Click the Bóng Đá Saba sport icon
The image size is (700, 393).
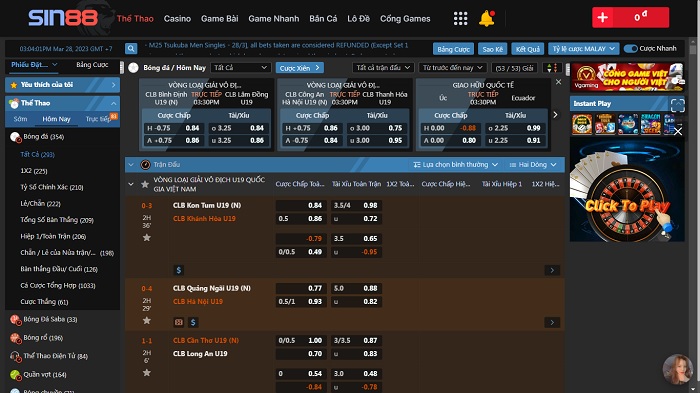pos(15,320)
